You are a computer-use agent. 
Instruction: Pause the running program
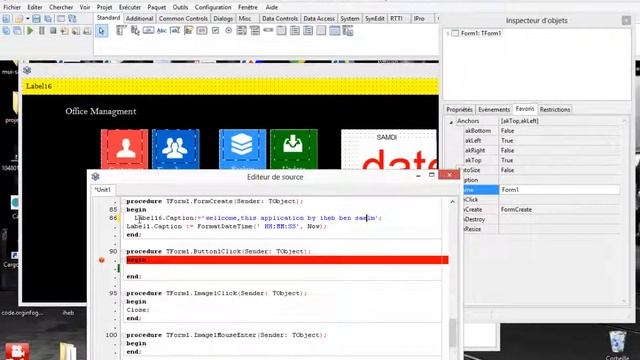pyautogui.click(x=42, y=31)
